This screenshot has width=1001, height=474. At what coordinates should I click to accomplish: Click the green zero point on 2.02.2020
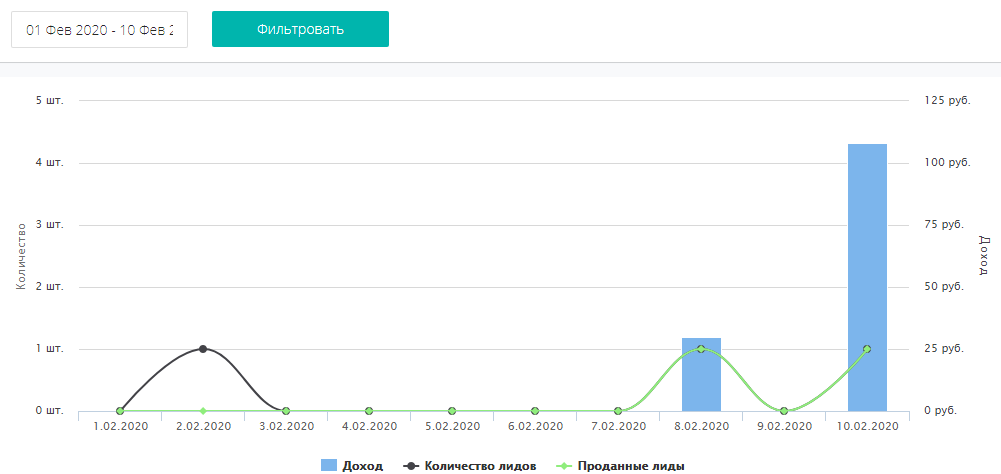coord(203,411)
